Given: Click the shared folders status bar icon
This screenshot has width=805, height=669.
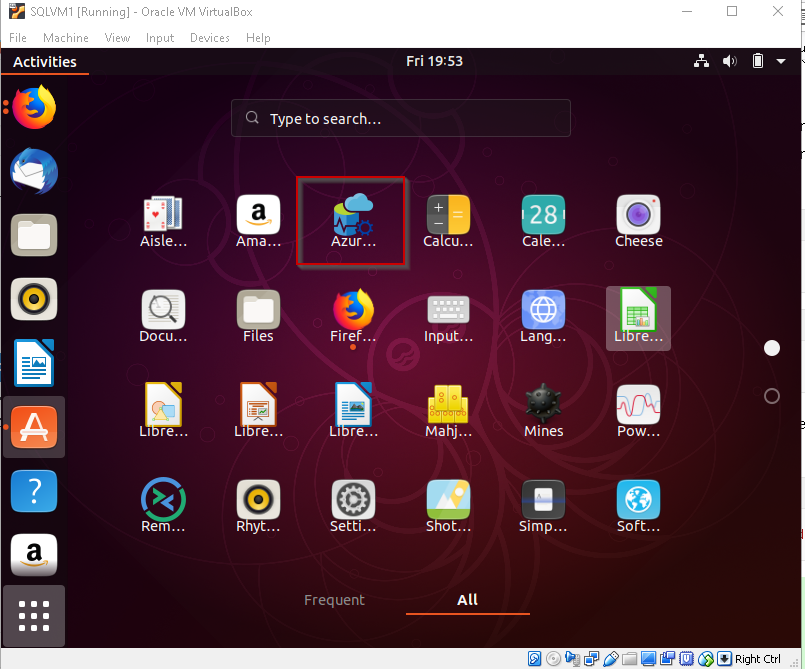Looking at the screenshot, I should click(629, 659).
